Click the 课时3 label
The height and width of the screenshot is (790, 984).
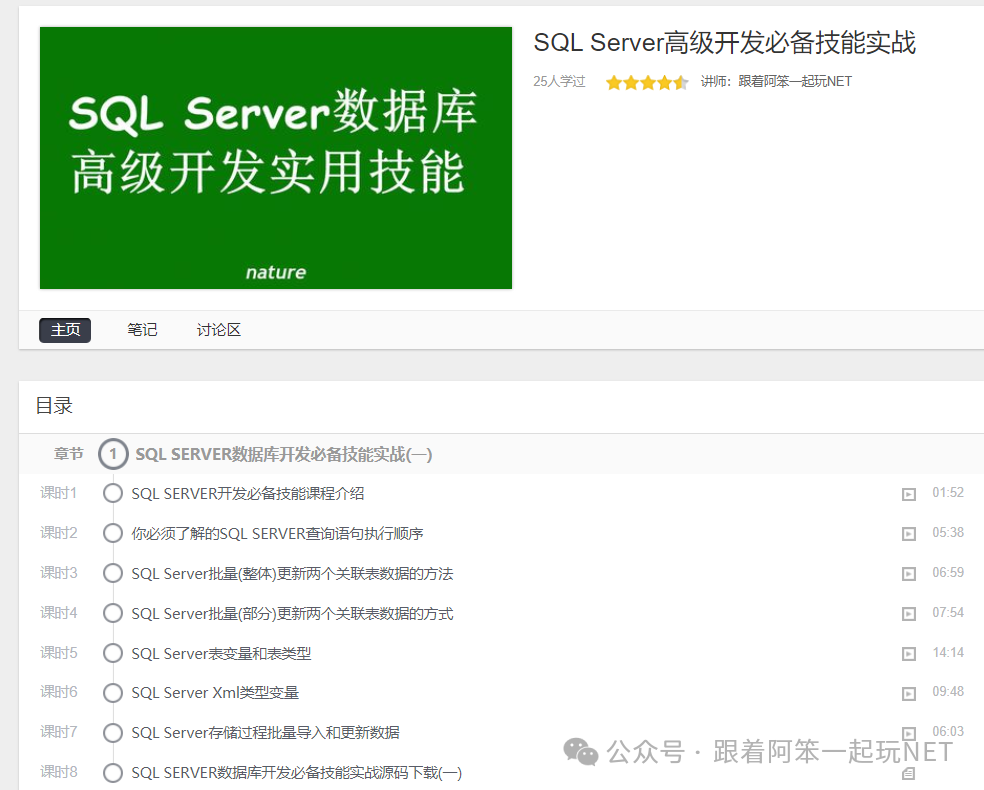59,573
